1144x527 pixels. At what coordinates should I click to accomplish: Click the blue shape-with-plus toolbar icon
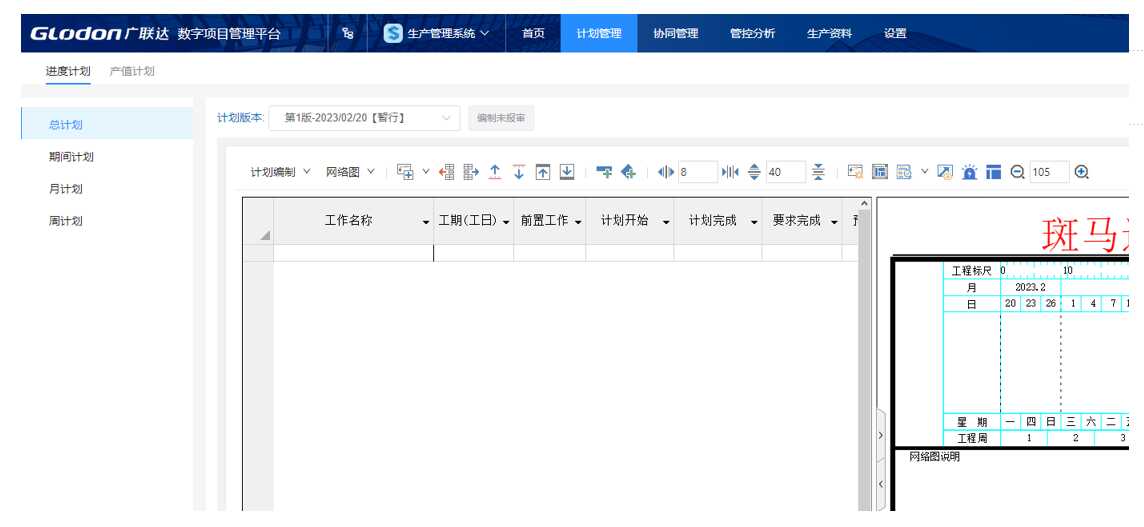[x=628, y=172]
